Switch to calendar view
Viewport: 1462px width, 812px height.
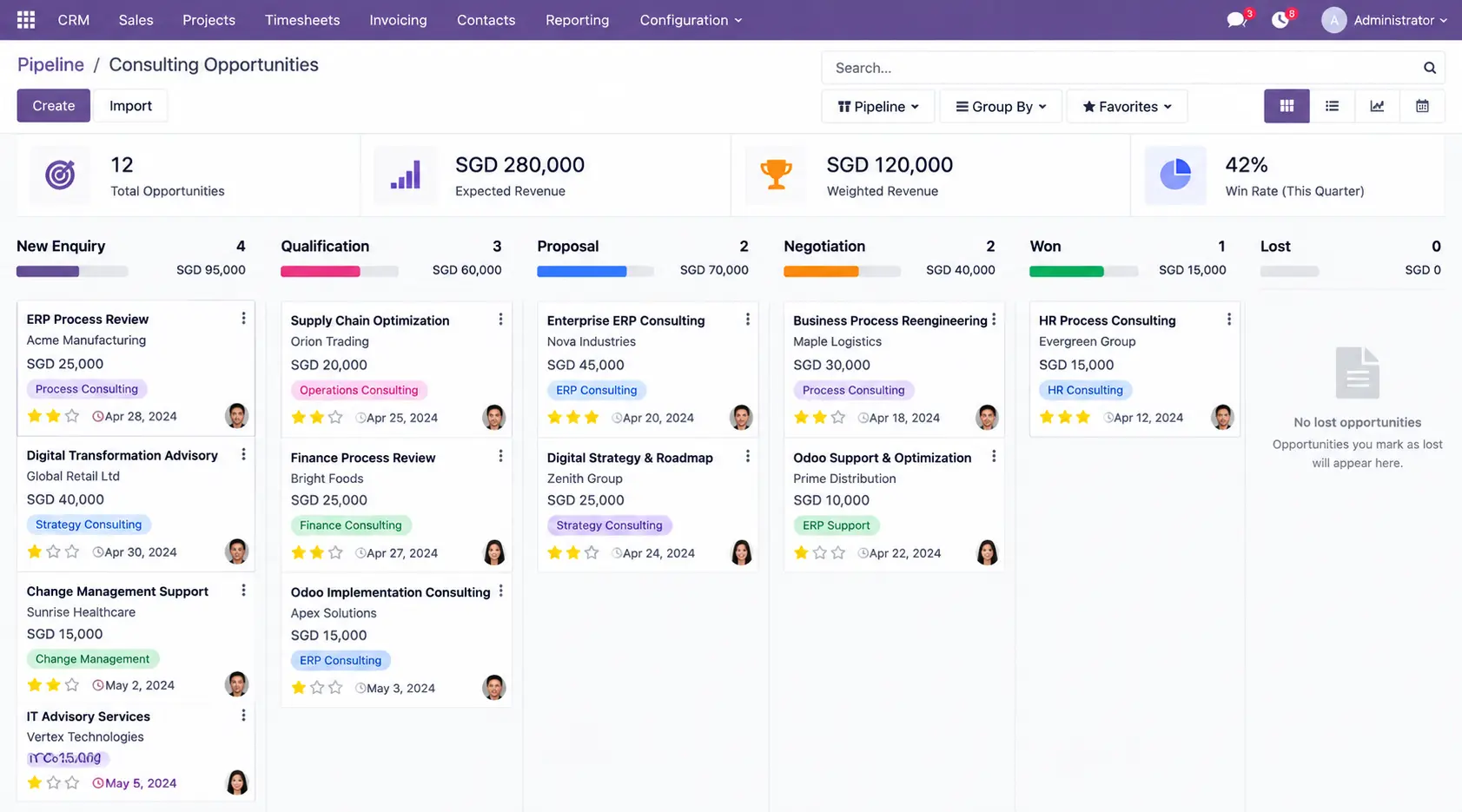(1422, 106)
